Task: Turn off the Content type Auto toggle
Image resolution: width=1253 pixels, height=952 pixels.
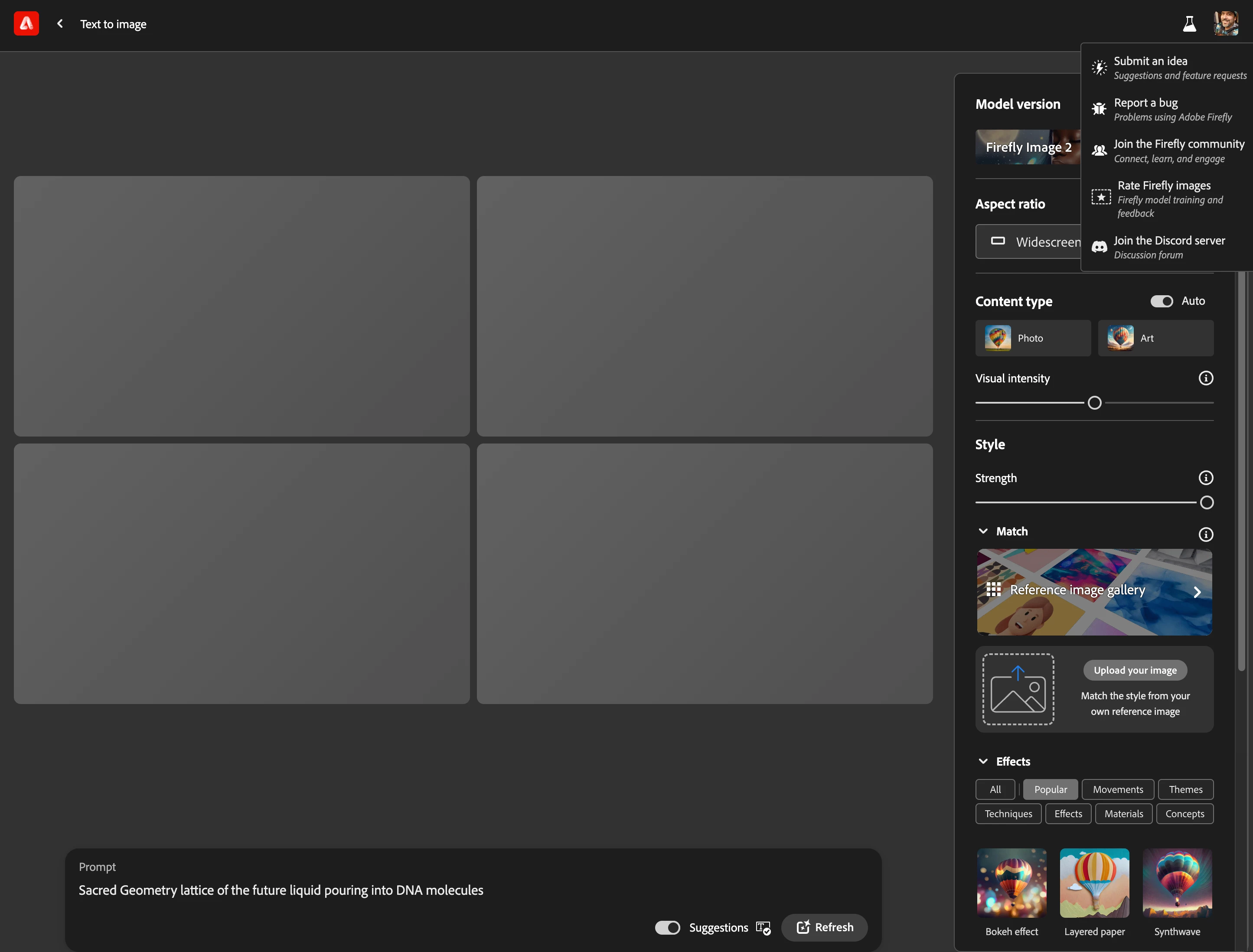Action: [x=1161, y=301]
